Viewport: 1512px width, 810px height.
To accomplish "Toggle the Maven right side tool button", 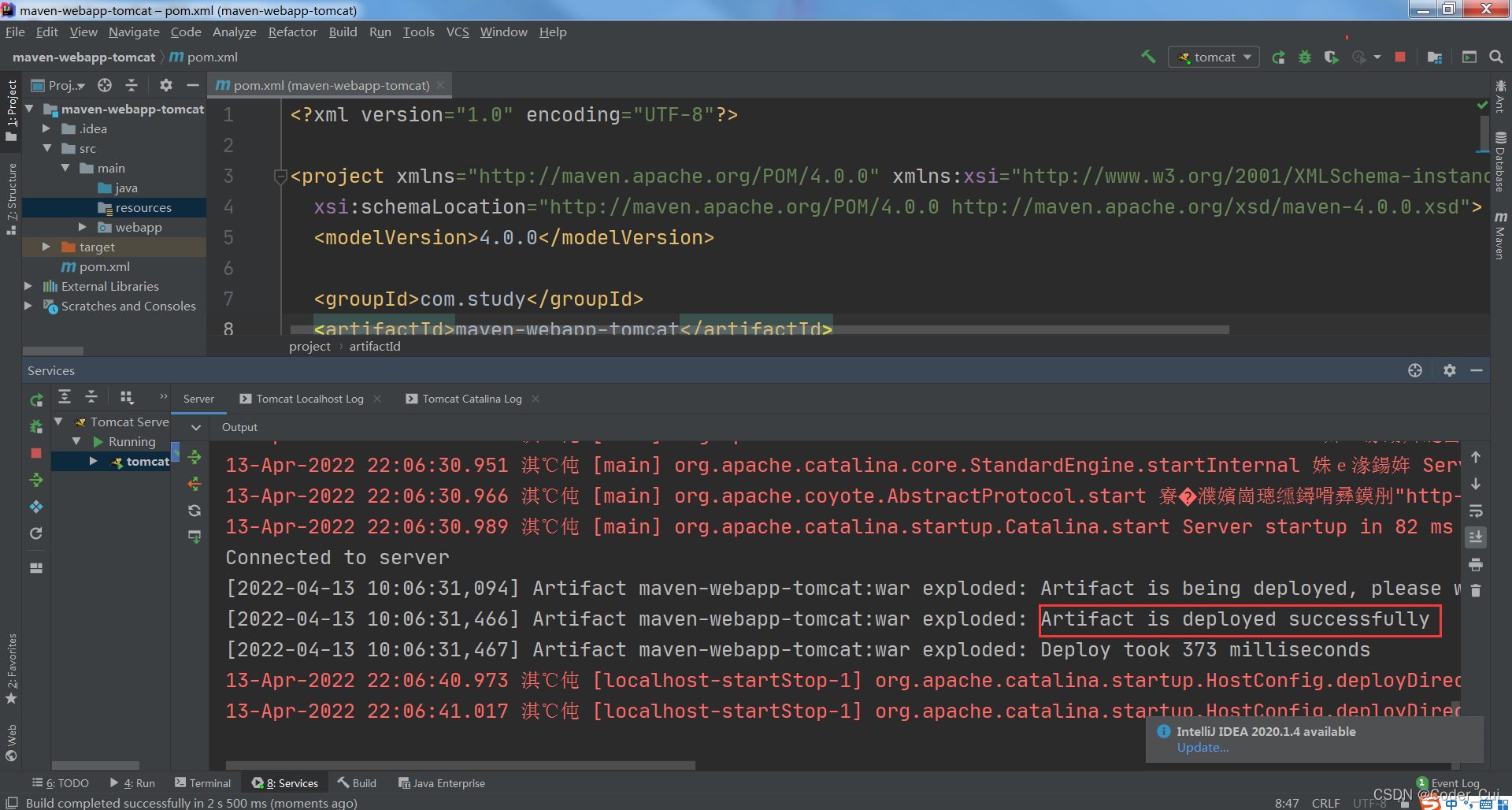I will click(1500, 235).
